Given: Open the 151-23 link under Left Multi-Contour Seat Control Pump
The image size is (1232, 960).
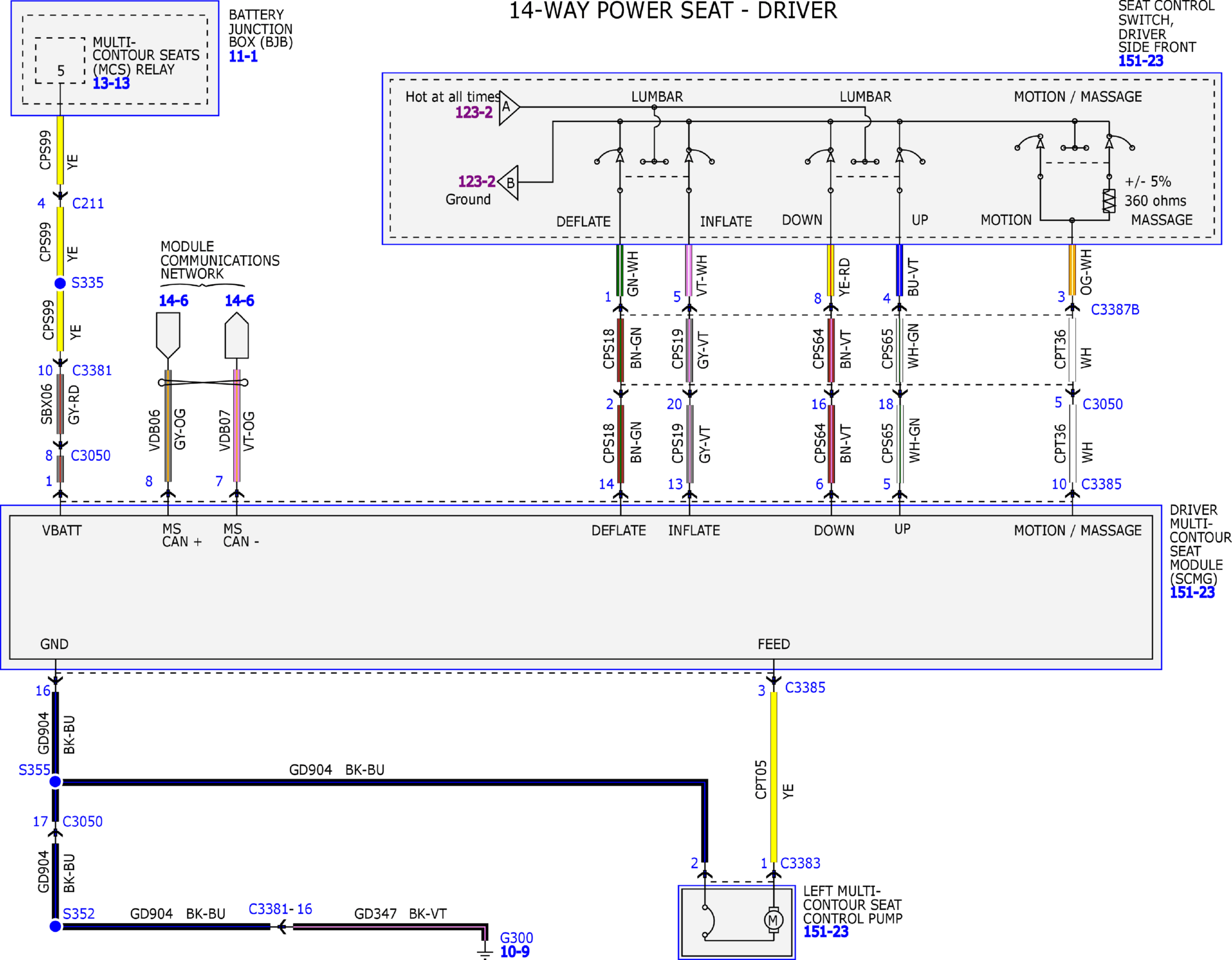Looking at the screenshot, I should (825, 931).
